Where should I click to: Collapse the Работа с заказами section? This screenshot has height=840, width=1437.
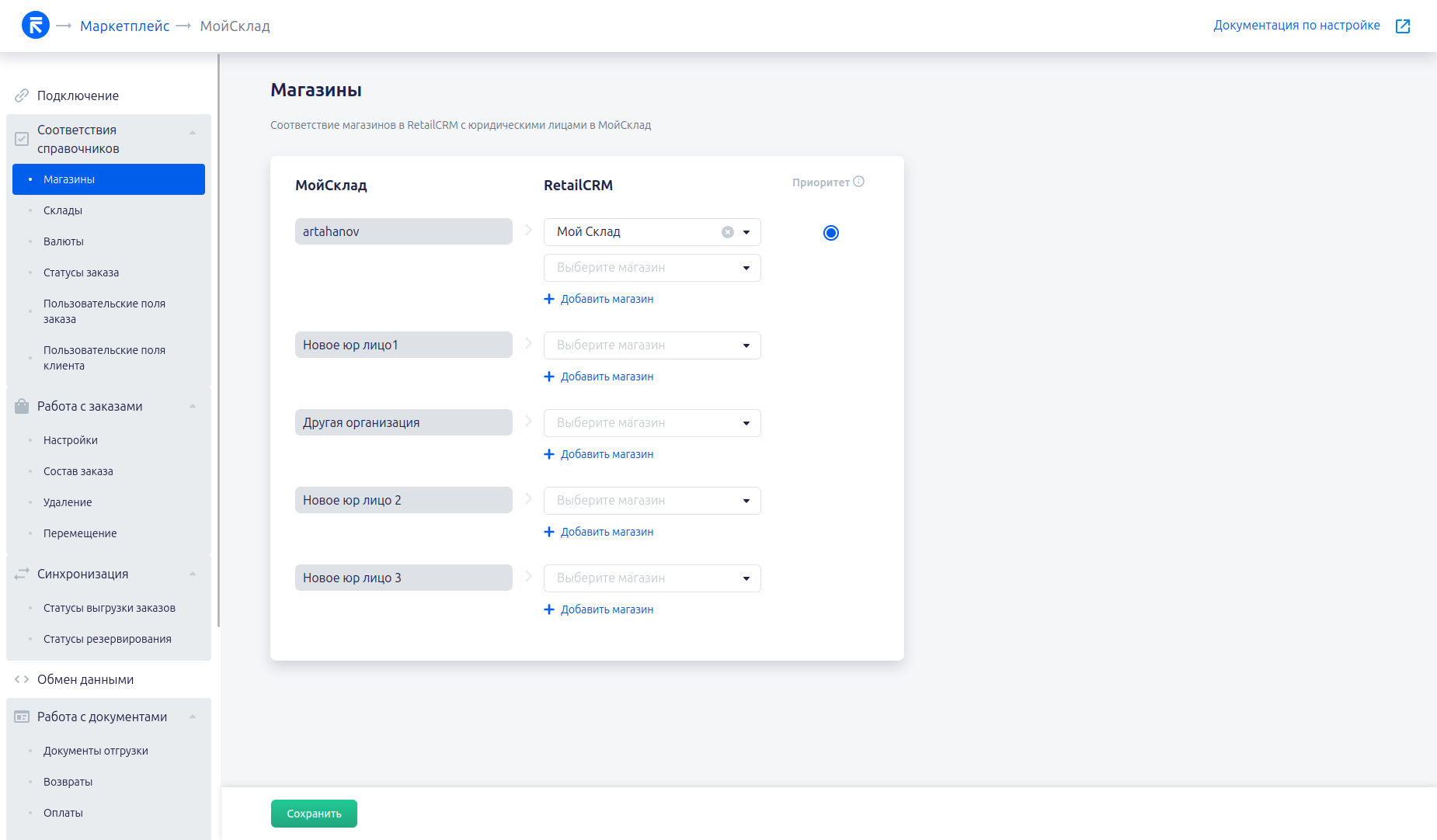[x=193, y=406]
